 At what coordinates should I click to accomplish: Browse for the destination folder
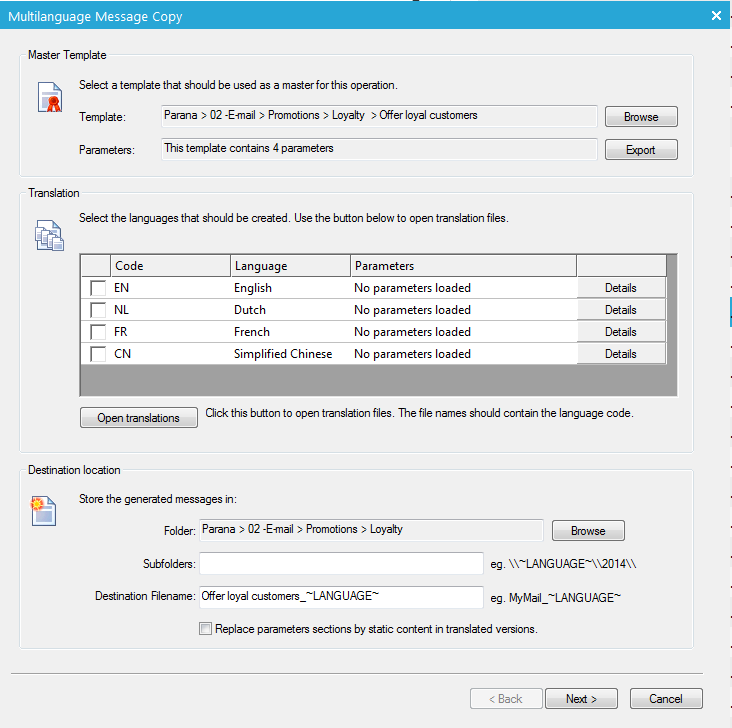(588, 531)
